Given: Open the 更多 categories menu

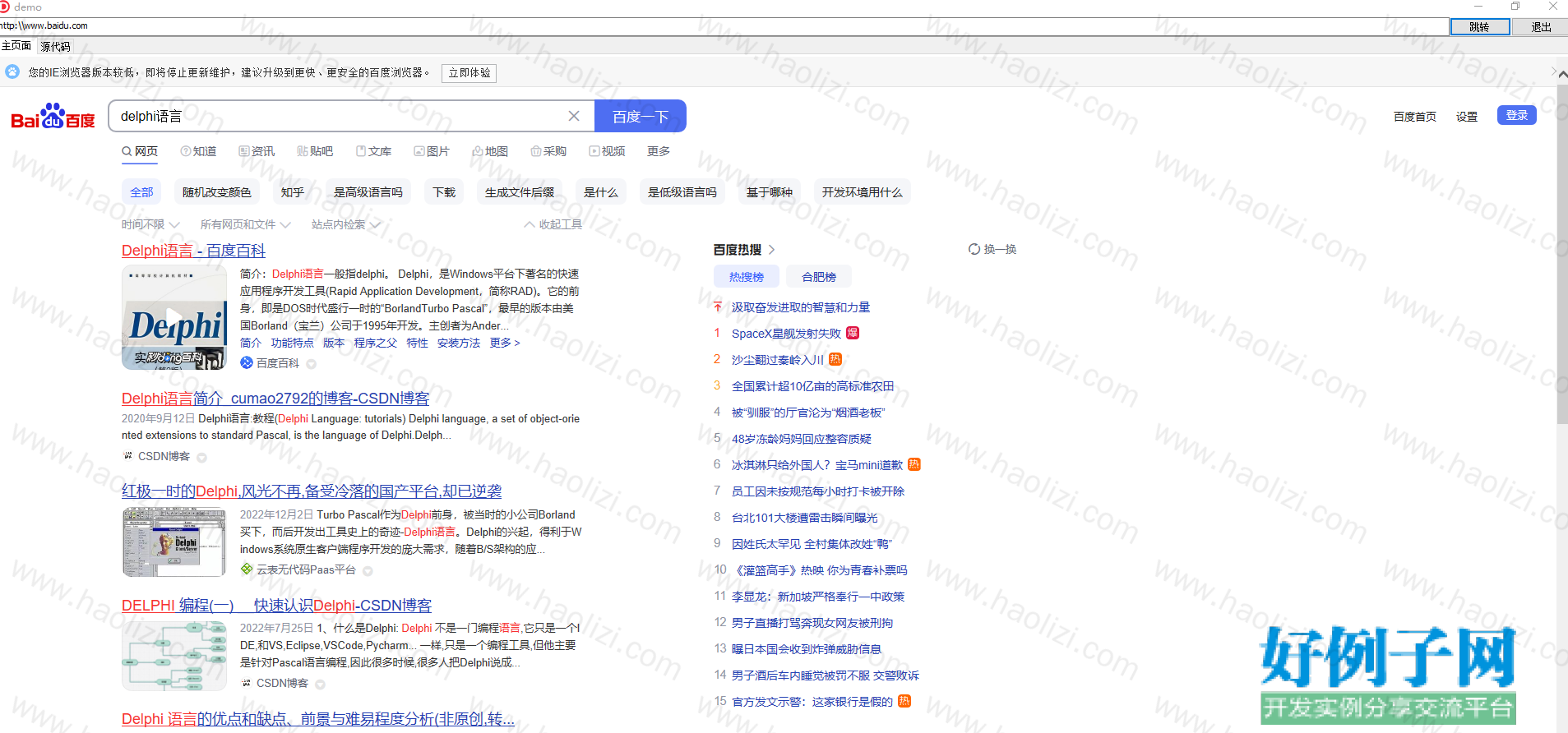Looking at the screenshot, I should click(x=659, y=151).
